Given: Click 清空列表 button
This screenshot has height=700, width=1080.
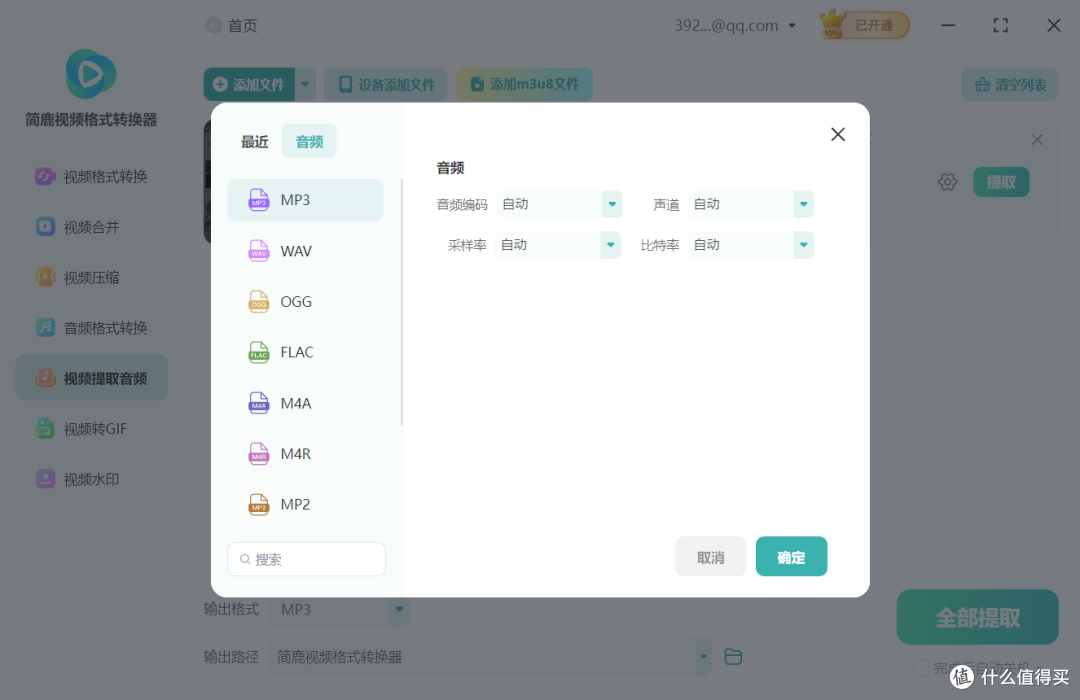Looking at the screenshot, I should pos(1010,85).
